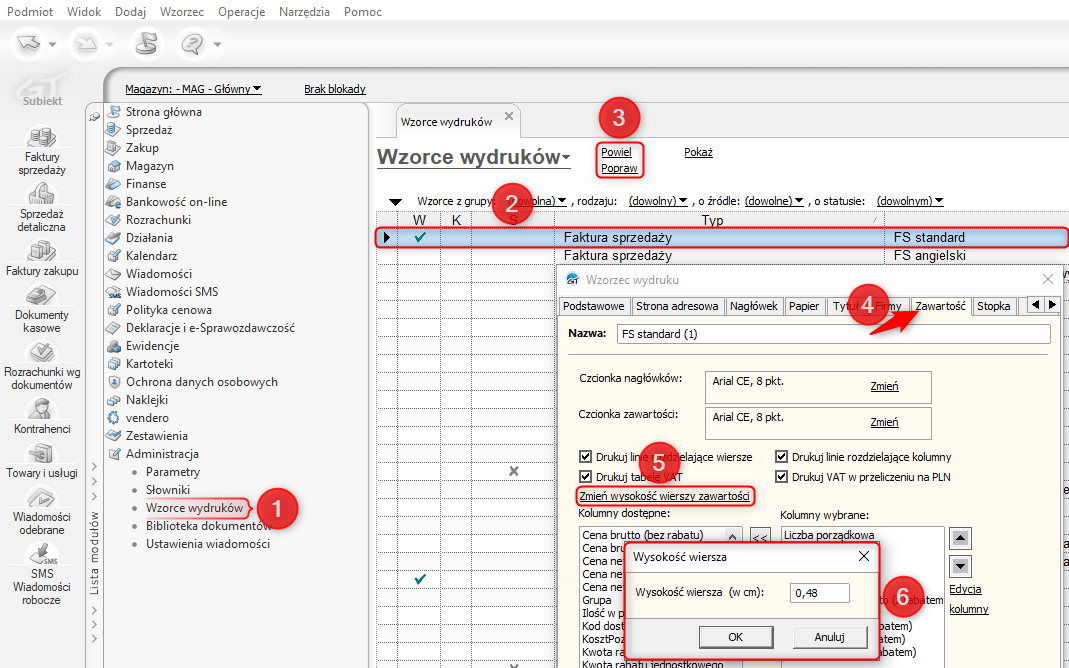Image resolution: width=1069 pixels, height=668 pixels.
Task: Open Faktury sprzedaży module icon
Action: point(42,136)
